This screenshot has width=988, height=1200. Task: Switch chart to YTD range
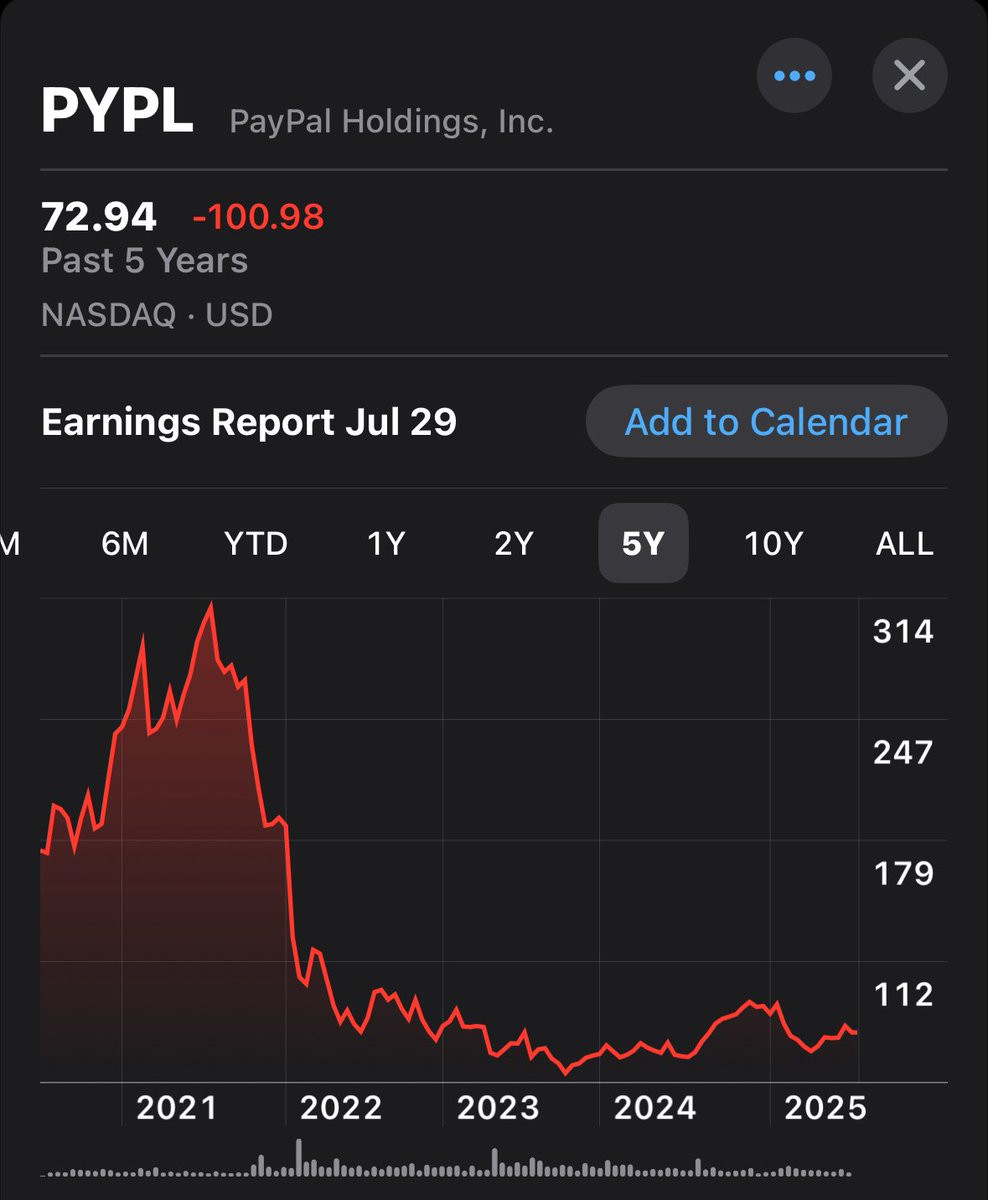256,544
